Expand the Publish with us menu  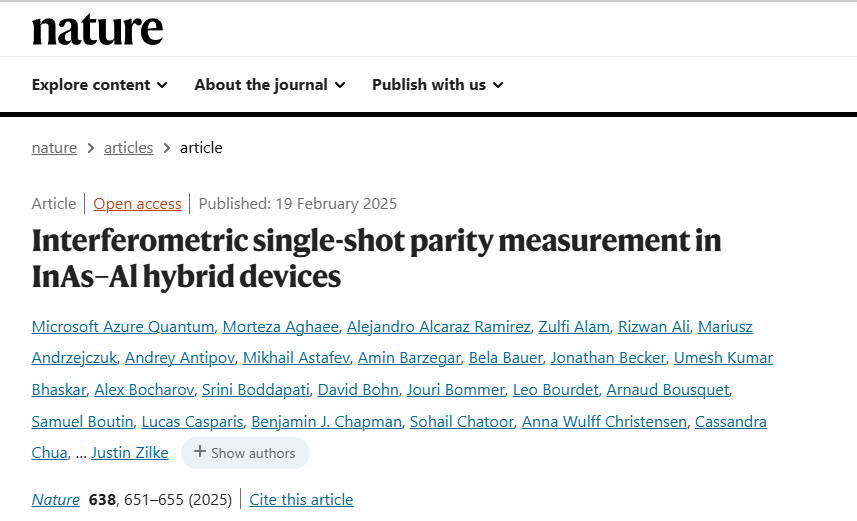[x=437, y=85]
